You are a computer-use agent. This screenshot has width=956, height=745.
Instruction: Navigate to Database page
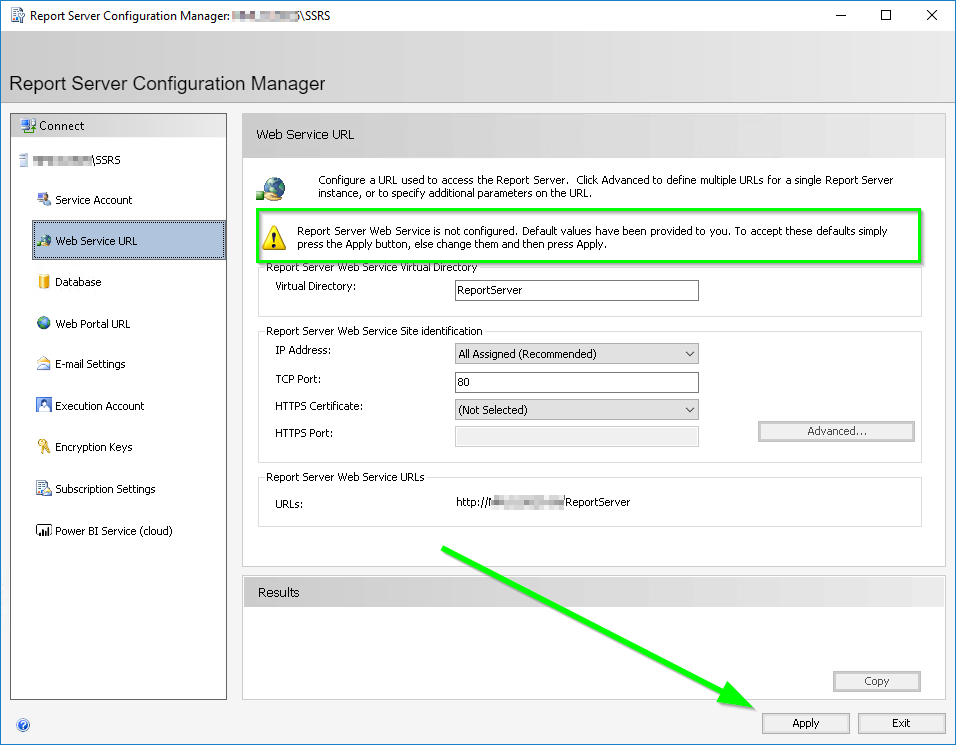(x=78, y=282)
